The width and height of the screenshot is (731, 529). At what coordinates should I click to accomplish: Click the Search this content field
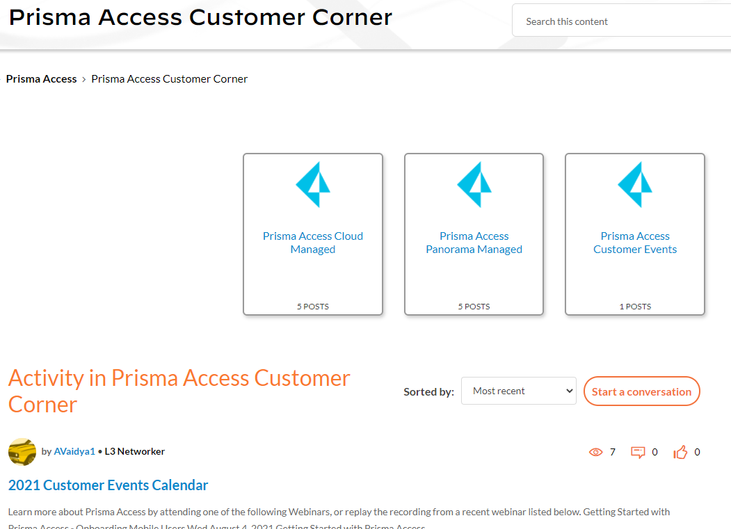click(620, 21)
